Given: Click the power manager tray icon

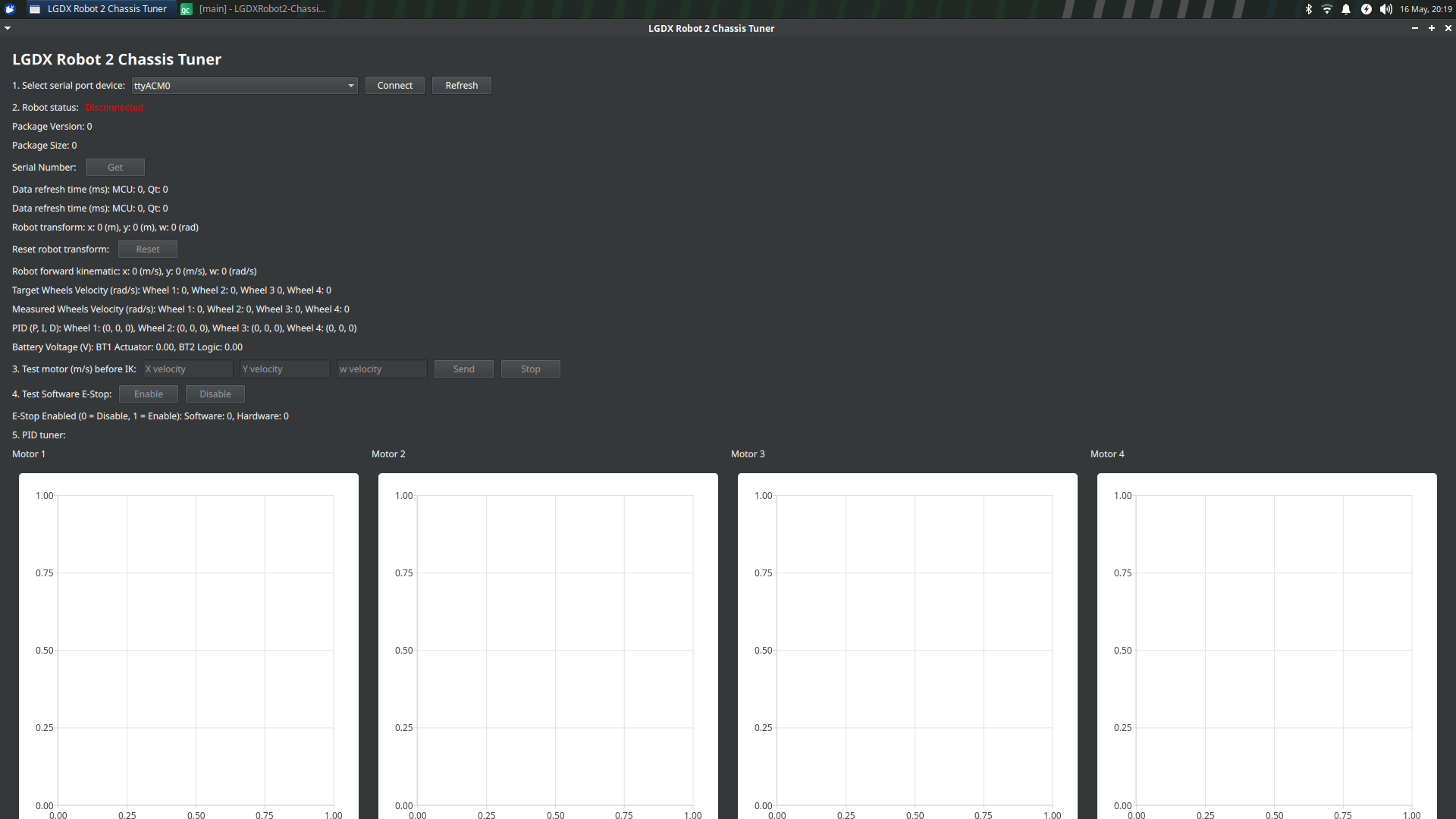Looking at the screenshot, I should point(1366,9).
